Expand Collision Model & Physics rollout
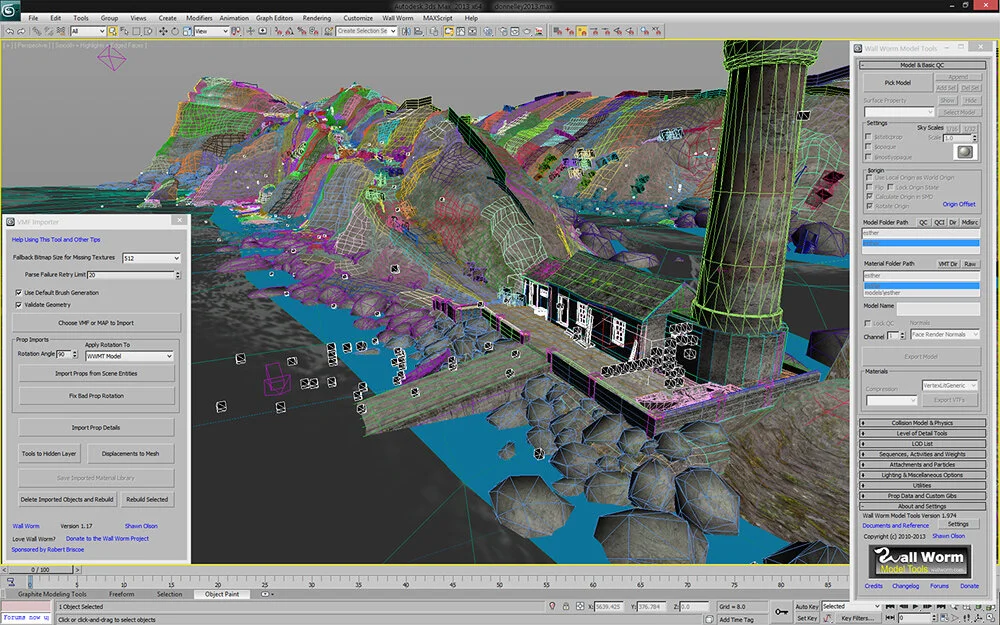 (922, 423)
